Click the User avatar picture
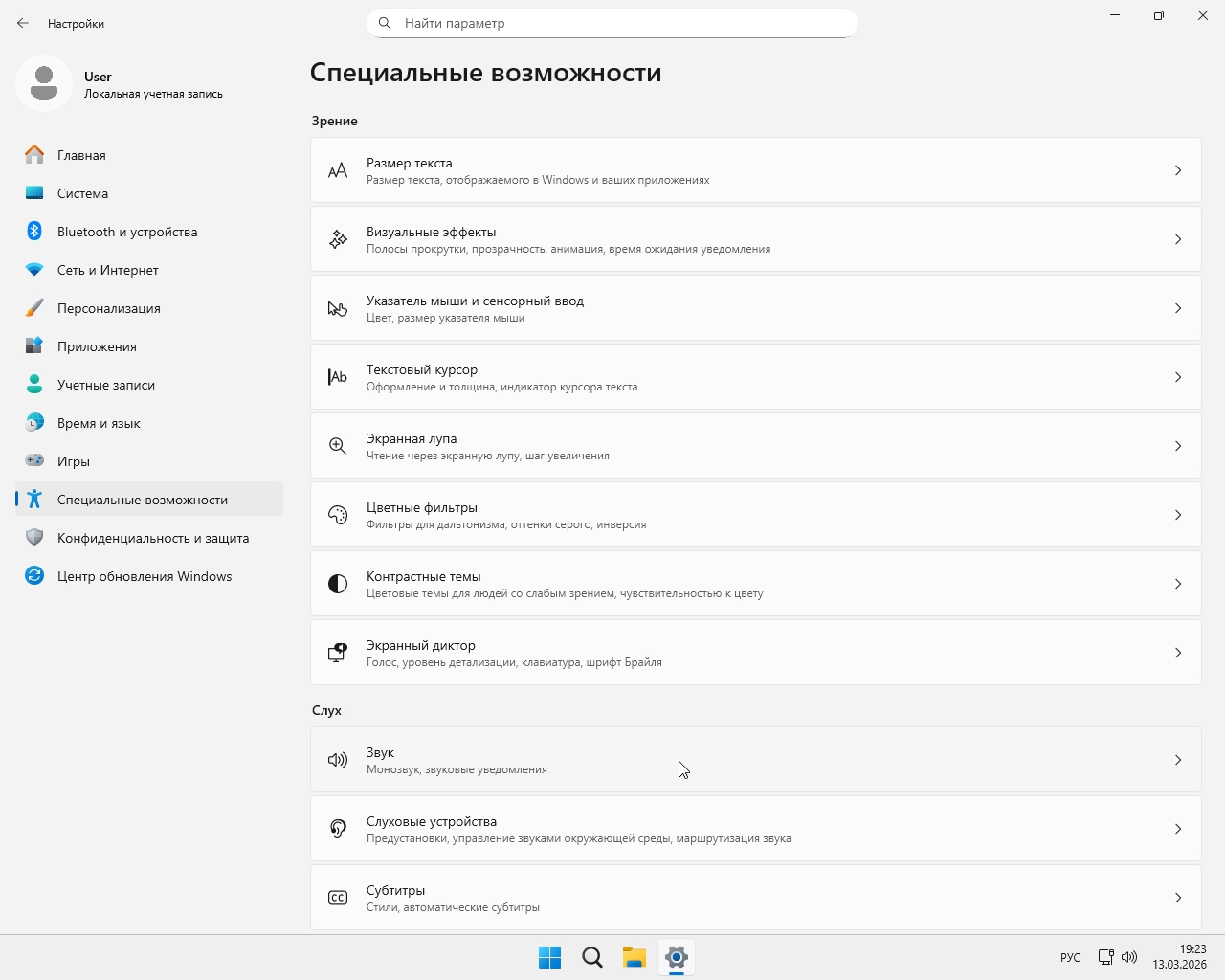The image size is (1225, 980). 44,83
